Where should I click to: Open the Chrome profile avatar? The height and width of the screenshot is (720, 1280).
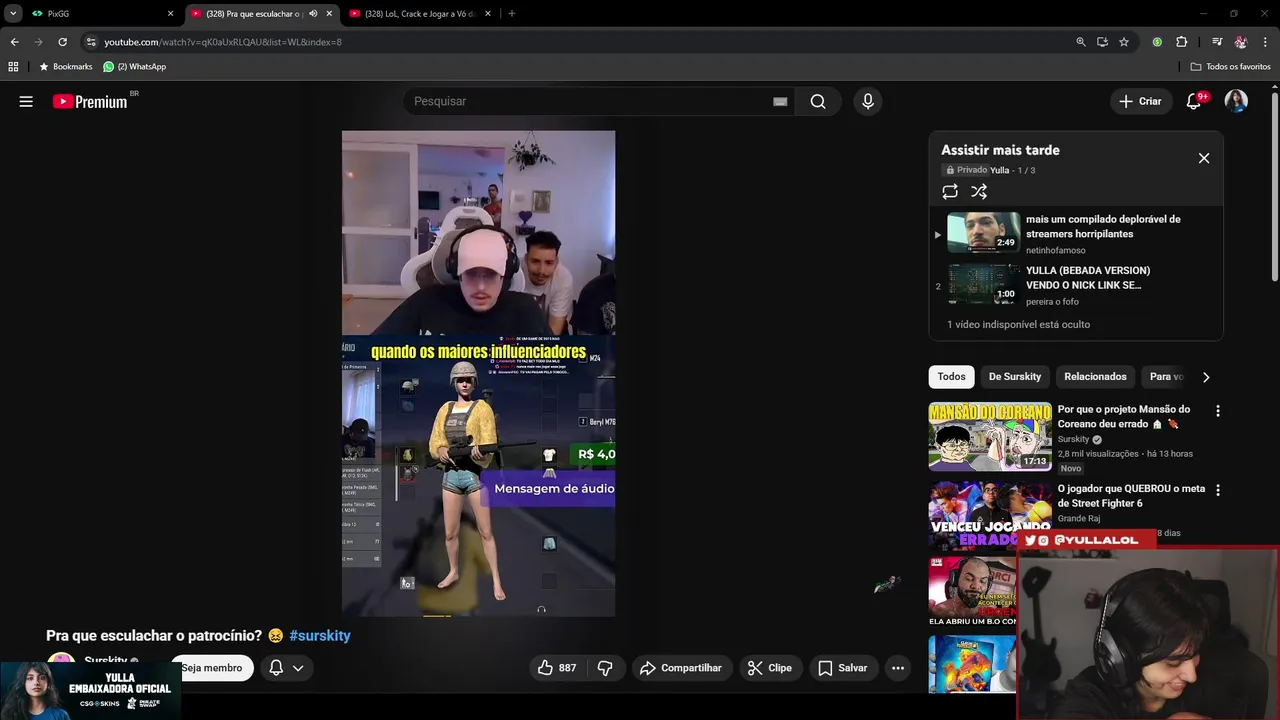1241,42
